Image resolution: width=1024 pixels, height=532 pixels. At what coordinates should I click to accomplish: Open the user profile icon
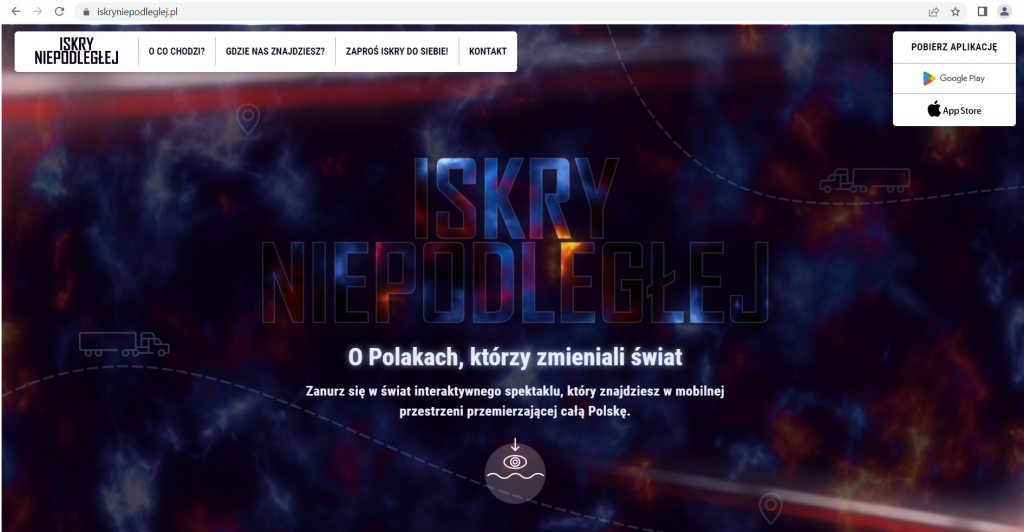tap(1004, 12)
